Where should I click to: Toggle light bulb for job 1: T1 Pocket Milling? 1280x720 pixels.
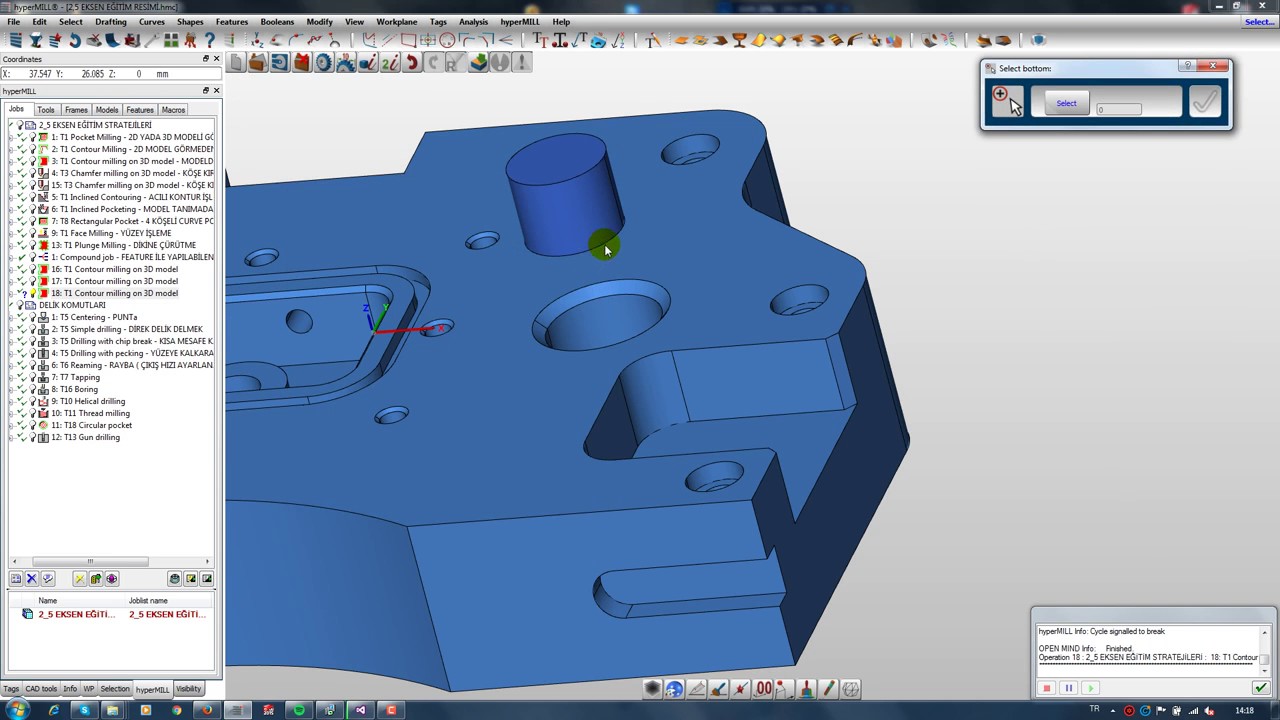(32, 137)
